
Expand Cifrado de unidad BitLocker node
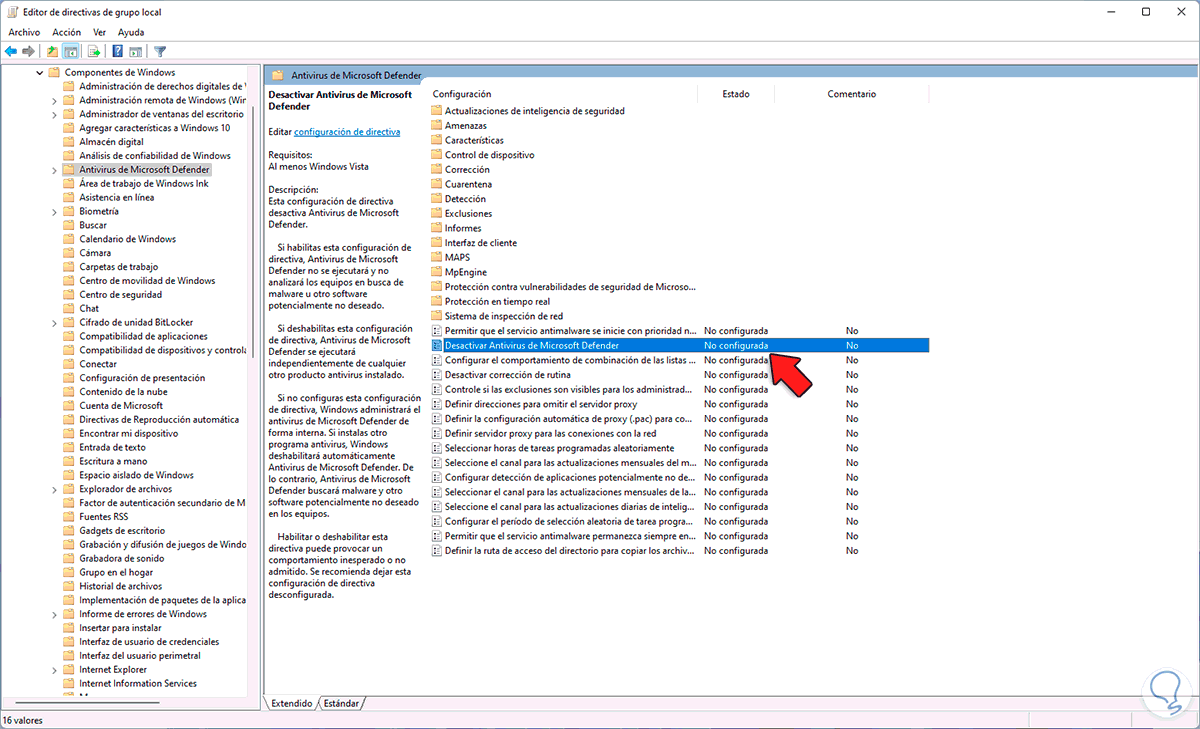point(54,322)
